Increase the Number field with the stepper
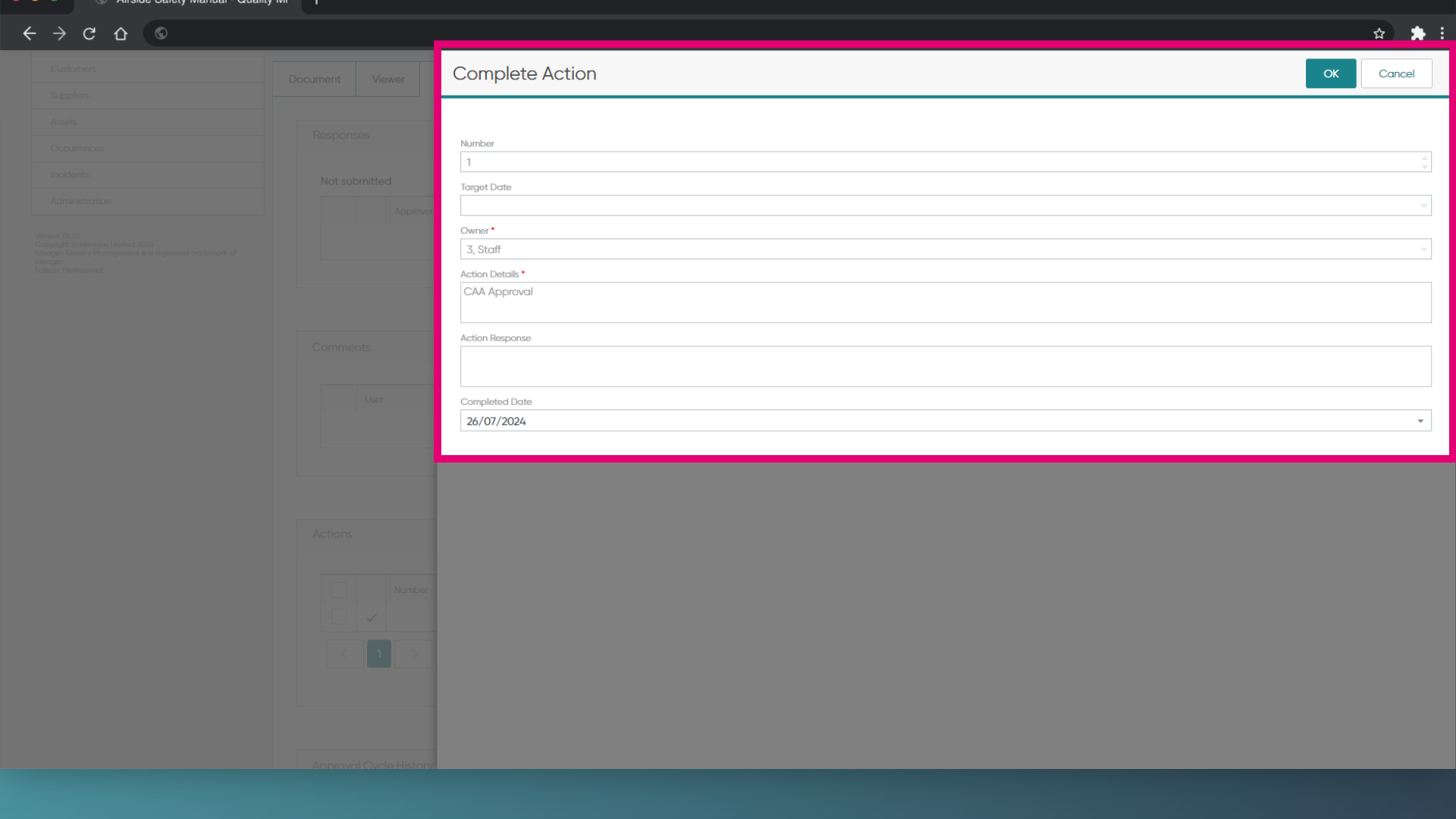Viewport: 1456px width, 819px height. coord(1424,158)
